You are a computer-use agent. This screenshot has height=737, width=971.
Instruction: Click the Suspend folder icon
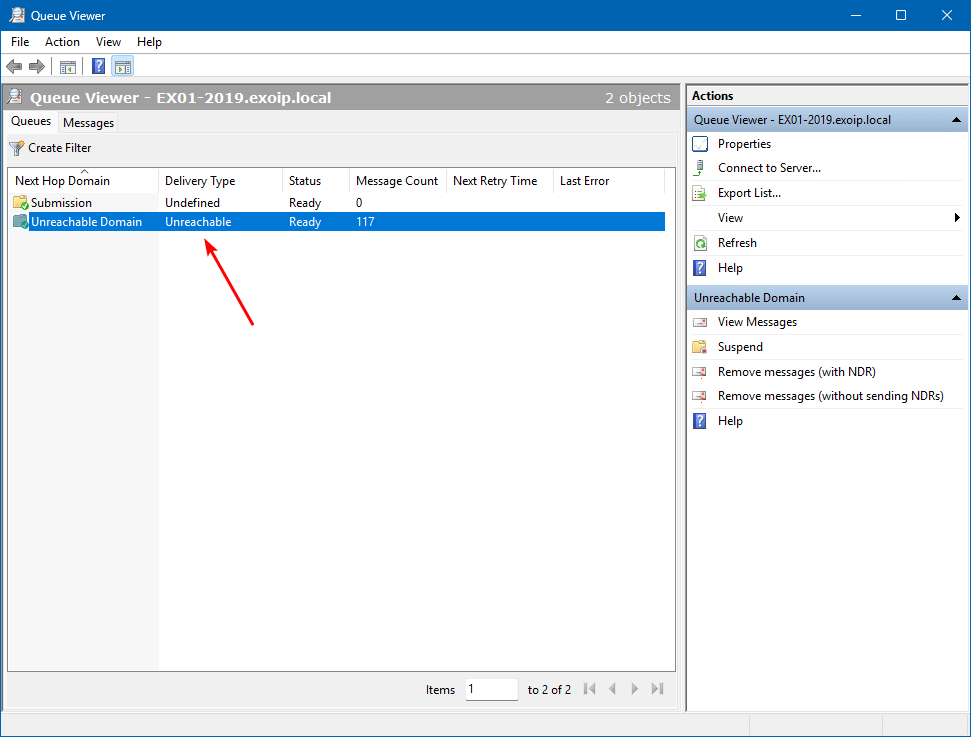[700, 347]
